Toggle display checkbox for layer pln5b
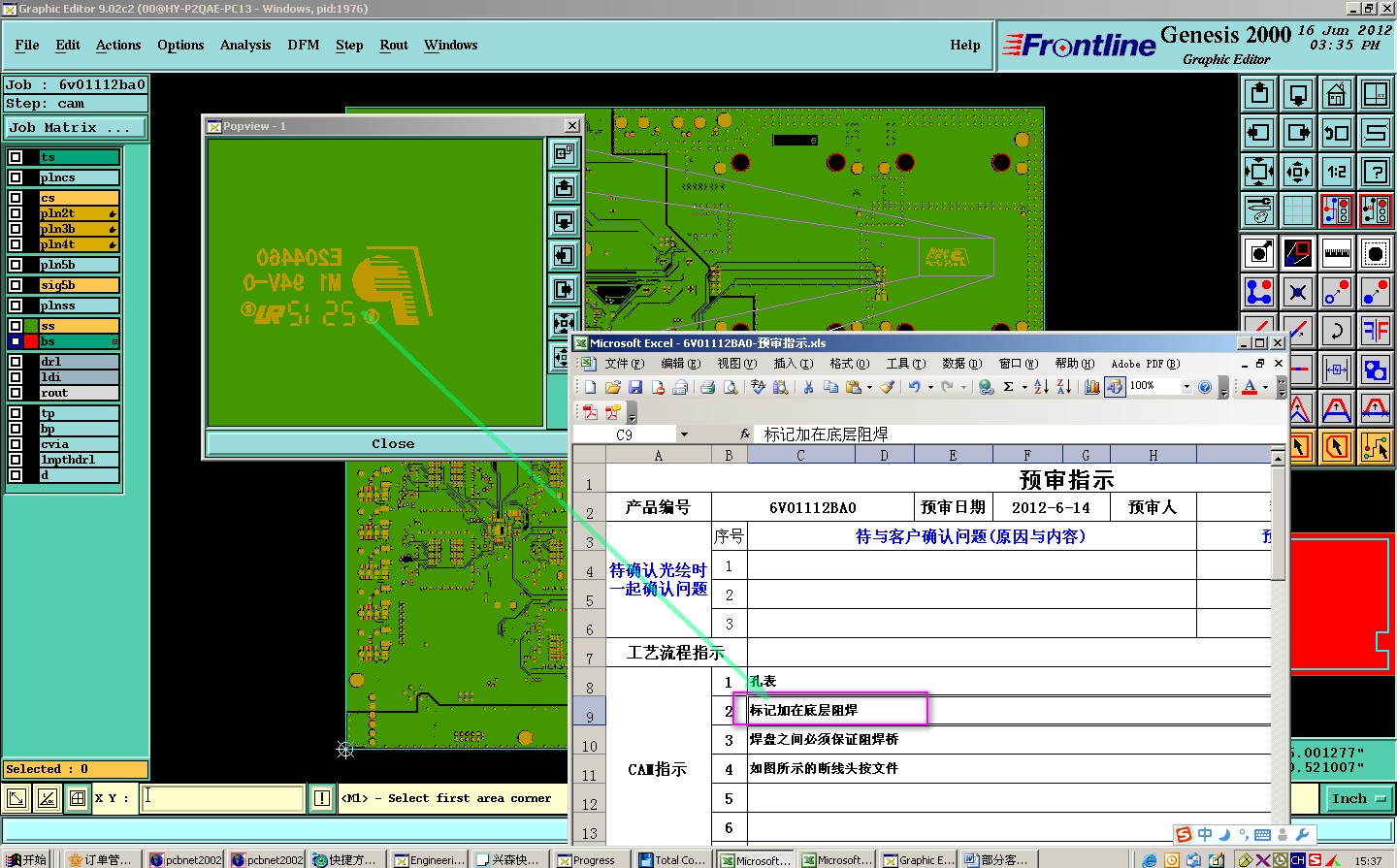The height and width of the screenshot is (868, 1397). [x=16, y=265]
